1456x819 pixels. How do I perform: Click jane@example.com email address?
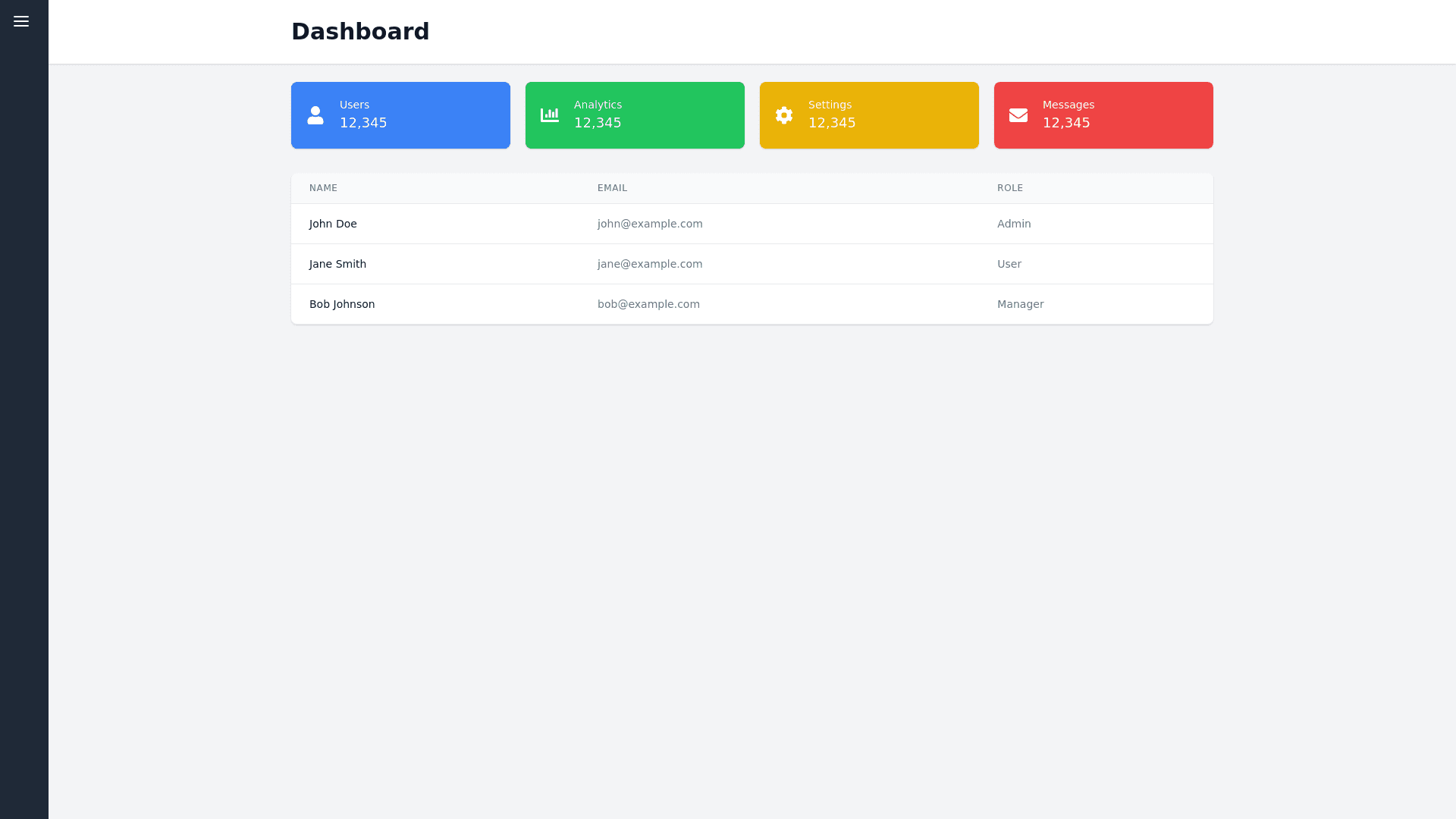[x=650, y=264]
